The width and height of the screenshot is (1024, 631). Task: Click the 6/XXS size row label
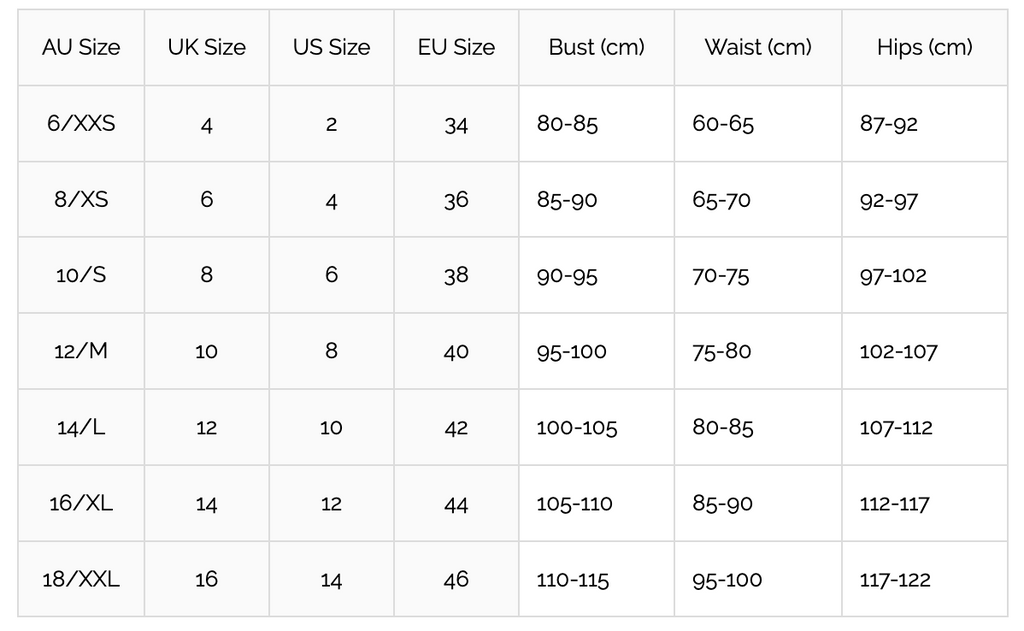81,124
